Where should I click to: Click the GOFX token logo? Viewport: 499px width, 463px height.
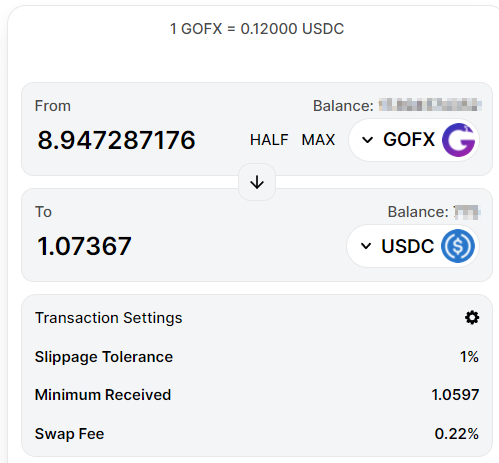coord(459,140)
